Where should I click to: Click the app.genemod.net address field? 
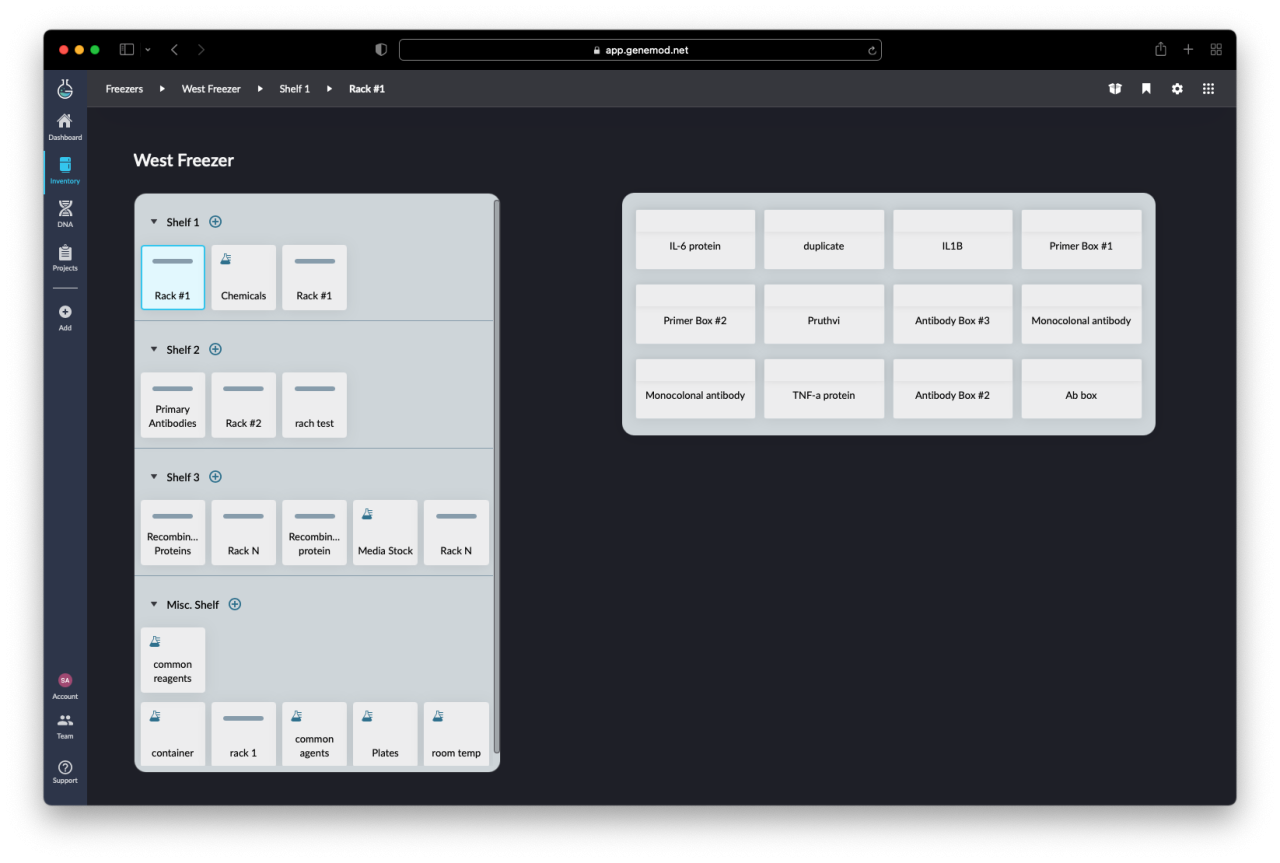[x=640, y=50]
